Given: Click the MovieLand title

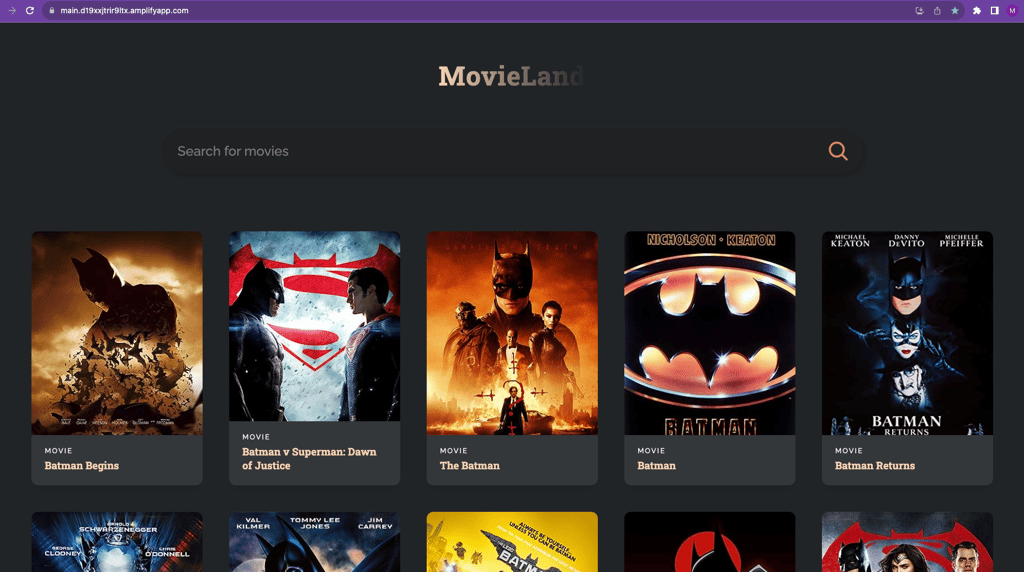Looking at the screenshot, I should point(511,76).
